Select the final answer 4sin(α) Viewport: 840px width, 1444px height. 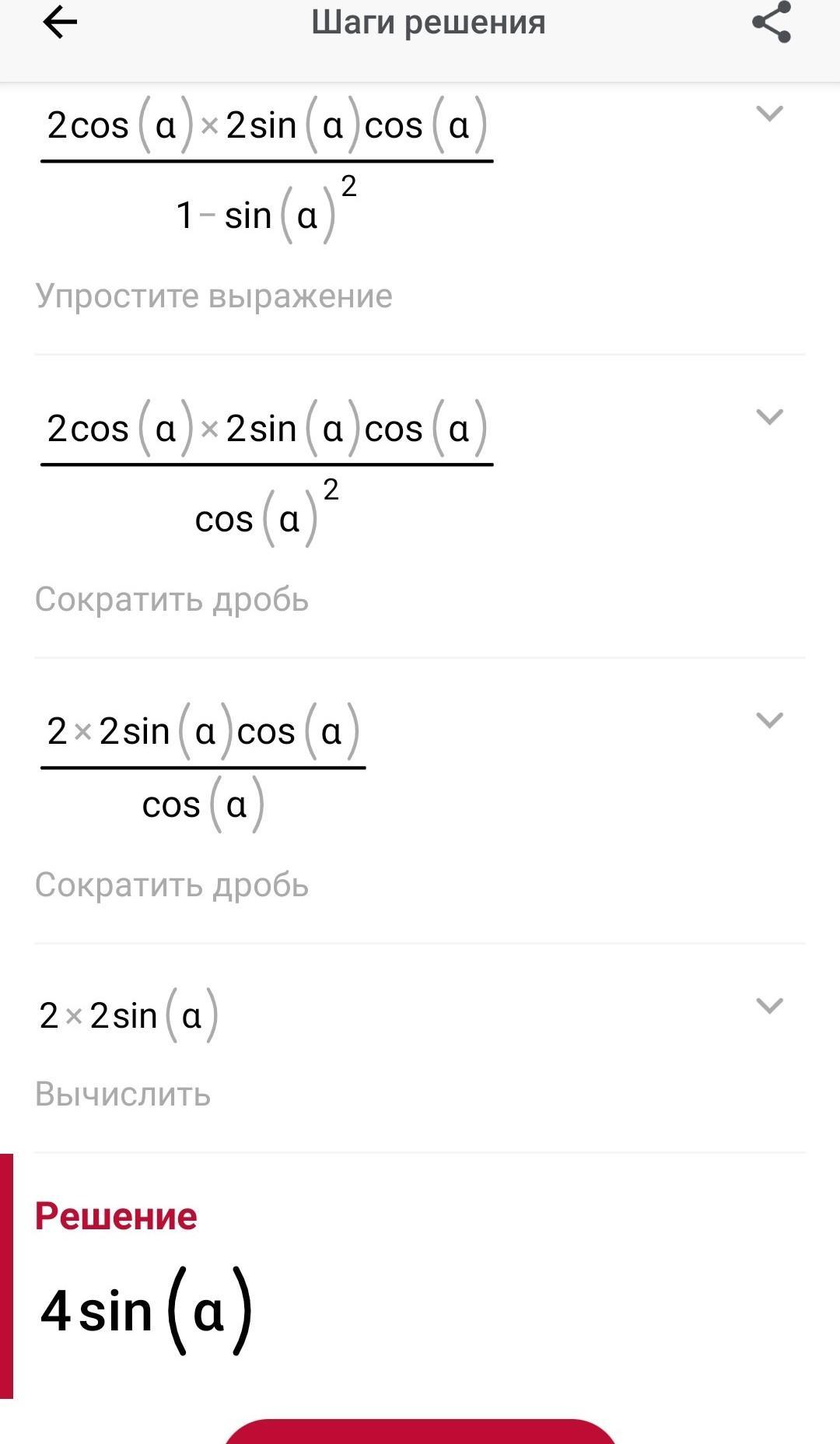pos(146,1312)
